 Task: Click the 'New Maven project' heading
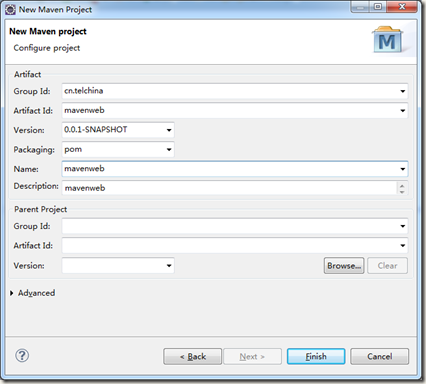pyautogui.click(x=48, y=31)
